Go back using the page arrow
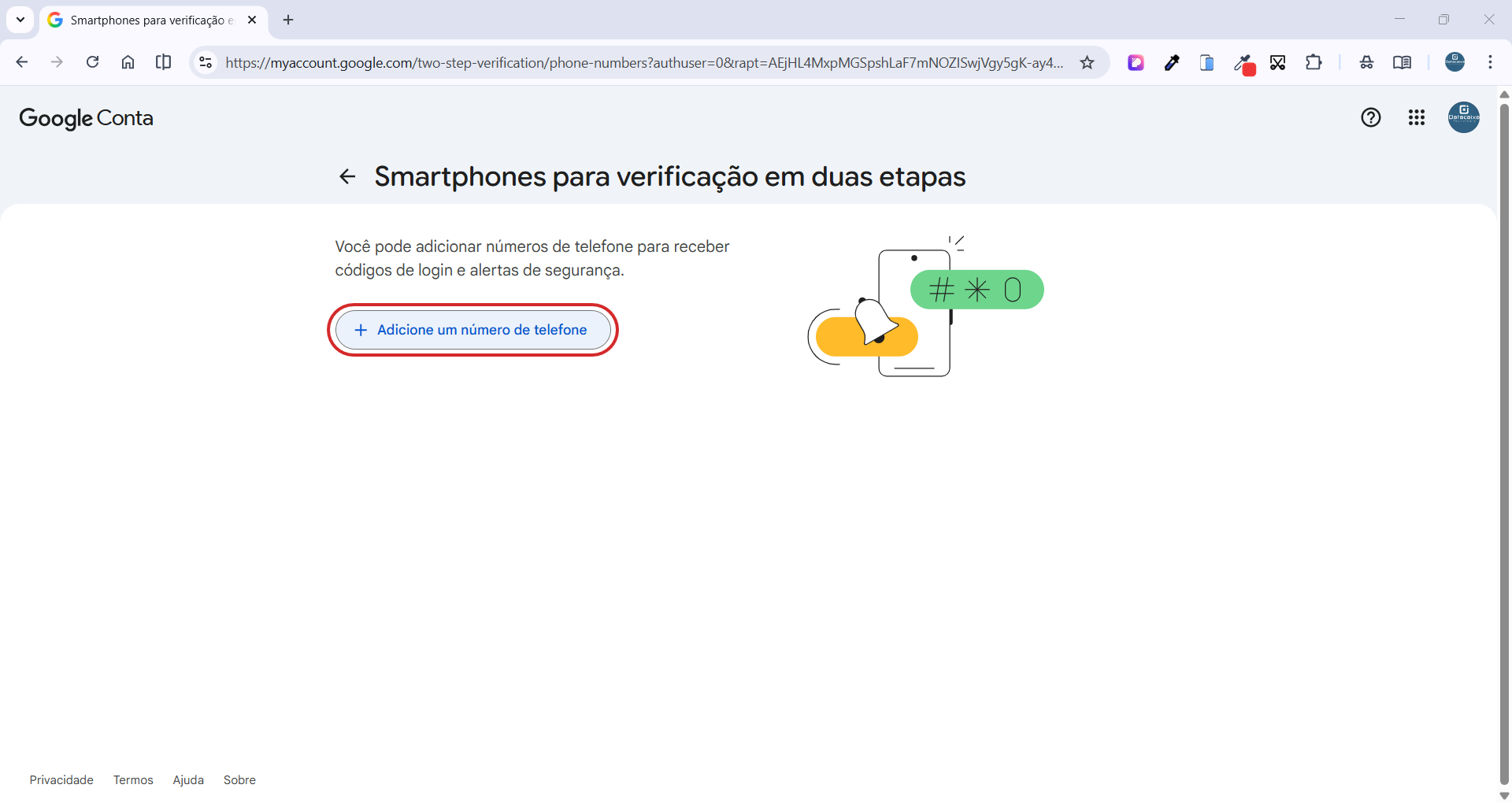1512x803 pixels. (347, 176)
